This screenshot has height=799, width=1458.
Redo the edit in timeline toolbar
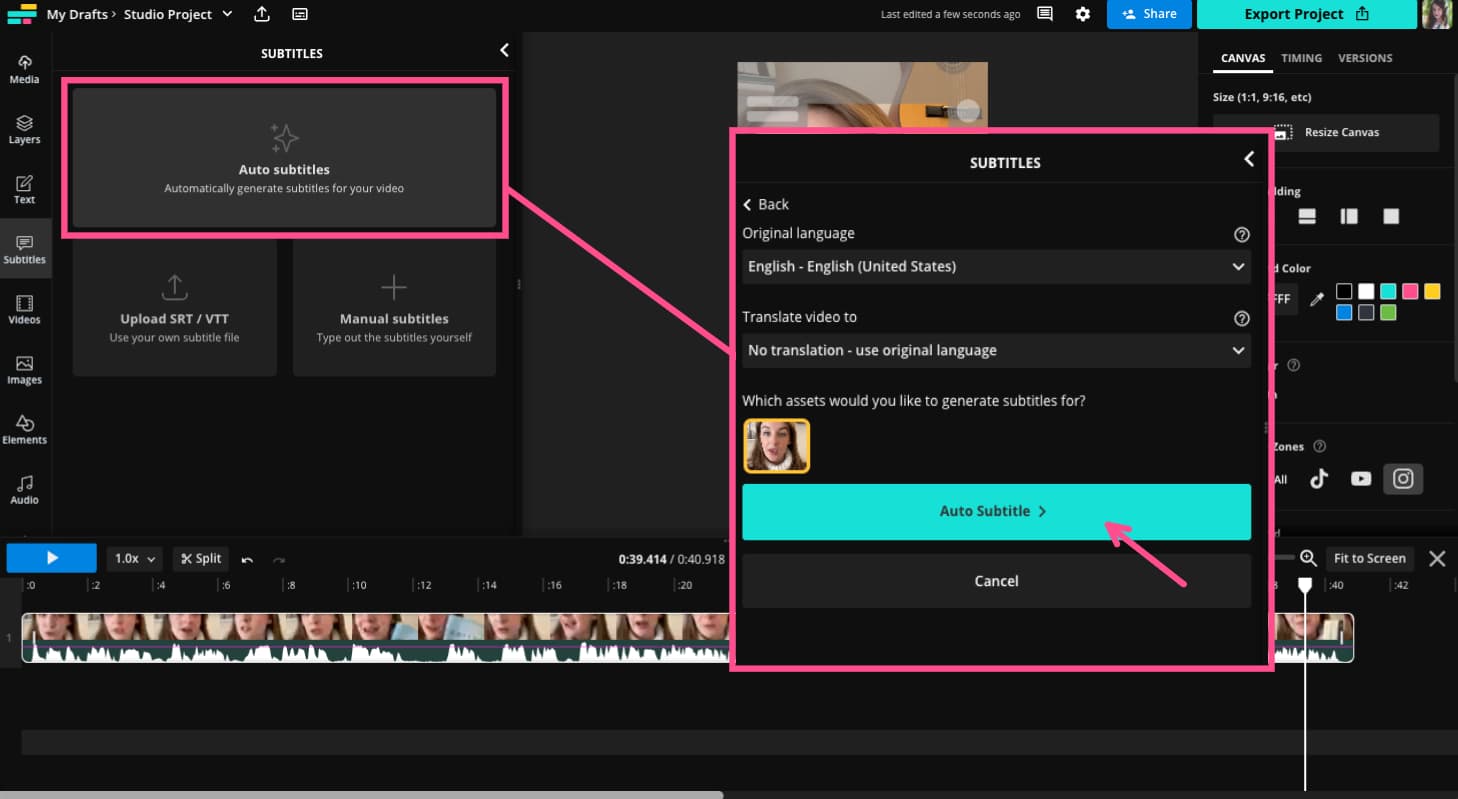[279, 559]
